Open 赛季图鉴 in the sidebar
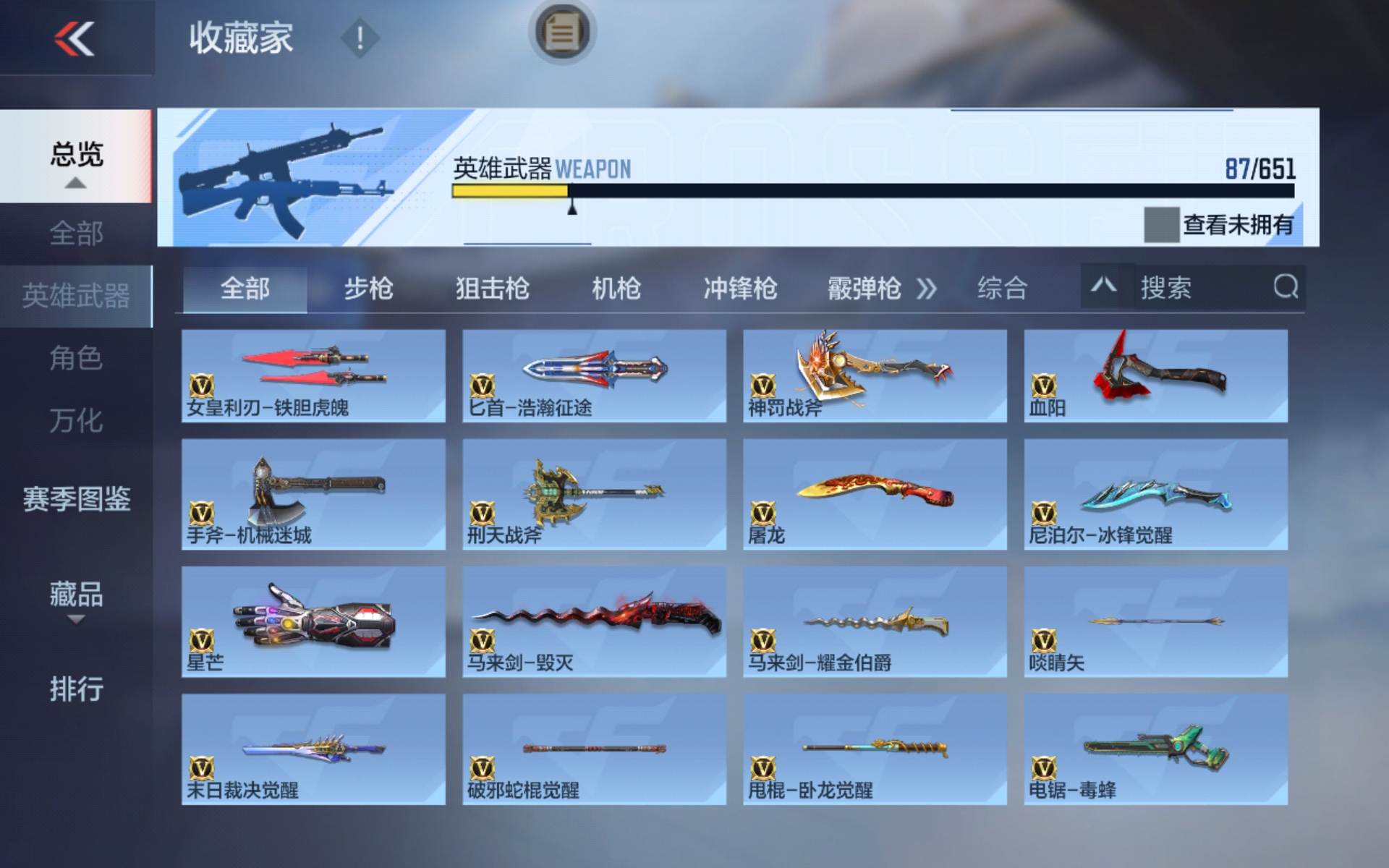Image resolution: width=1389 pixels, height=868 pixels. pos(76,498)
